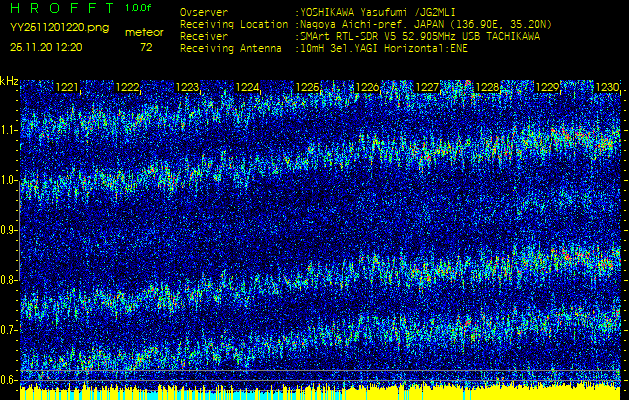
Task: Click the 1.0 frequency axis label
Action: point(9,180)
